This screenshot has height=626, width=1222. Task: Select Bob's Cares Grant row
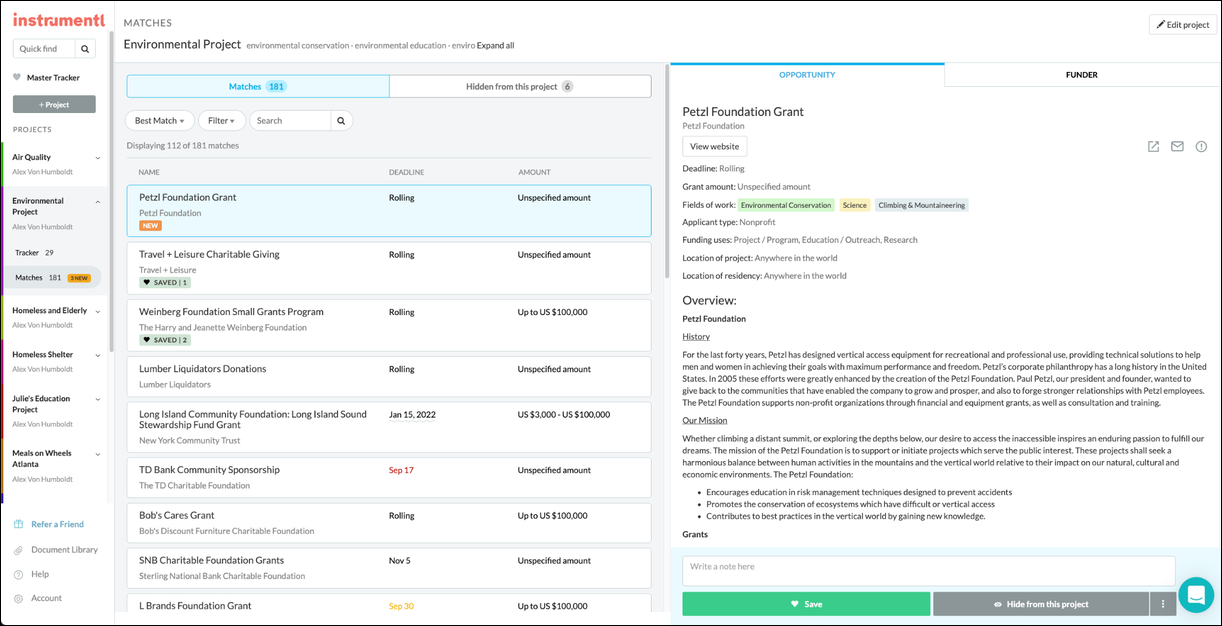pyautogui.click(x=389, y=522)
